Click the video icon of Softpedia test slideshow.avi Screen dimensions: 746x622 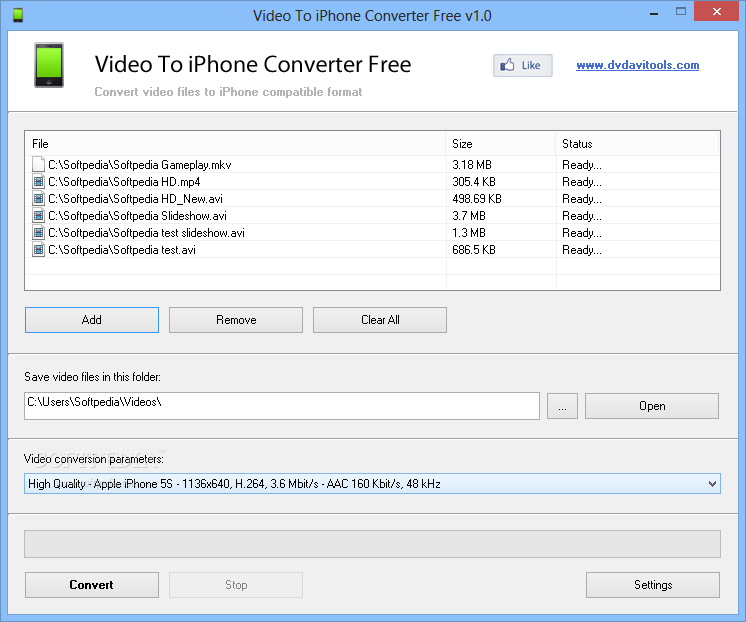(39, 233)
